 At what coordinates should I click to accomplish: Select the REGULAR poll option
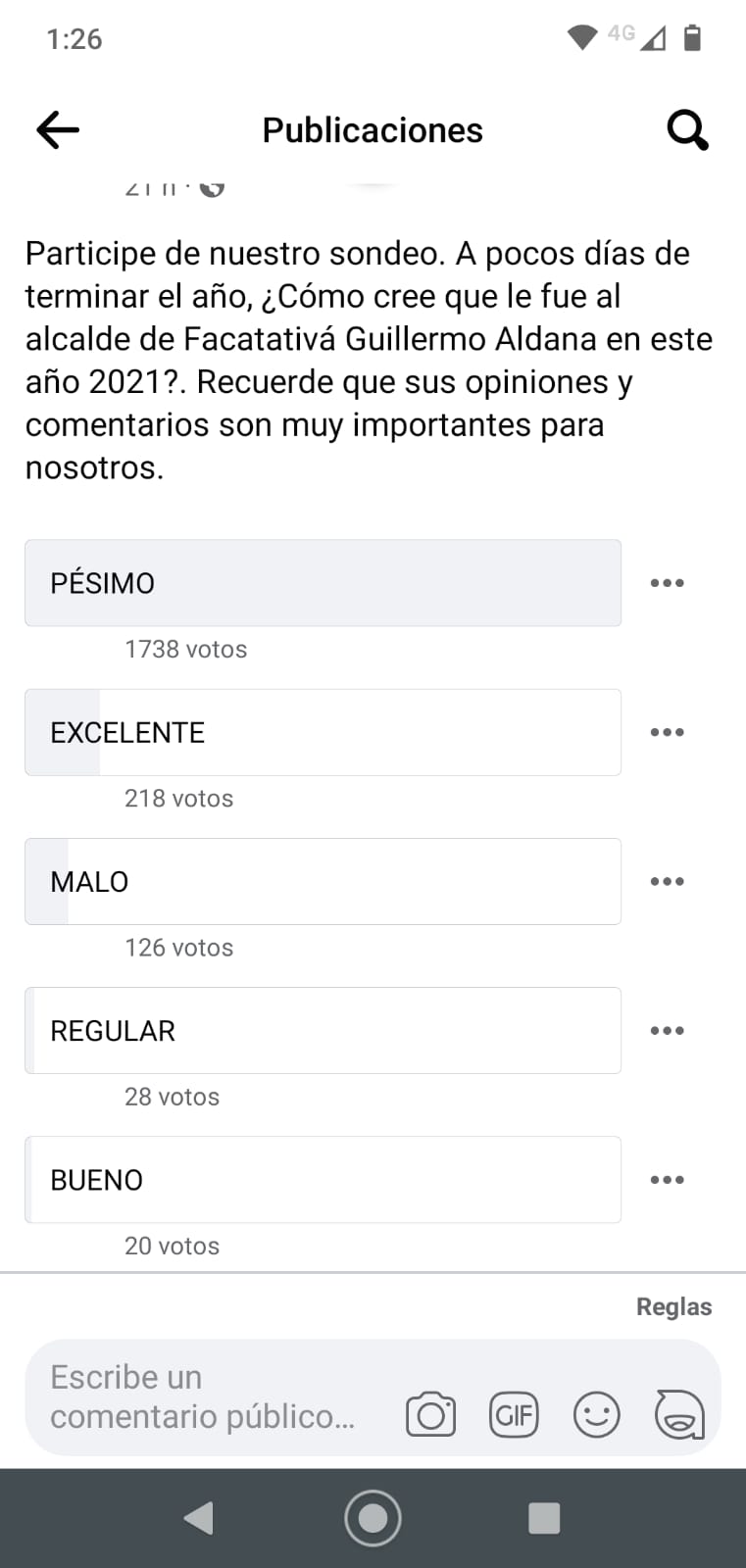click(x=323, y=1030)
